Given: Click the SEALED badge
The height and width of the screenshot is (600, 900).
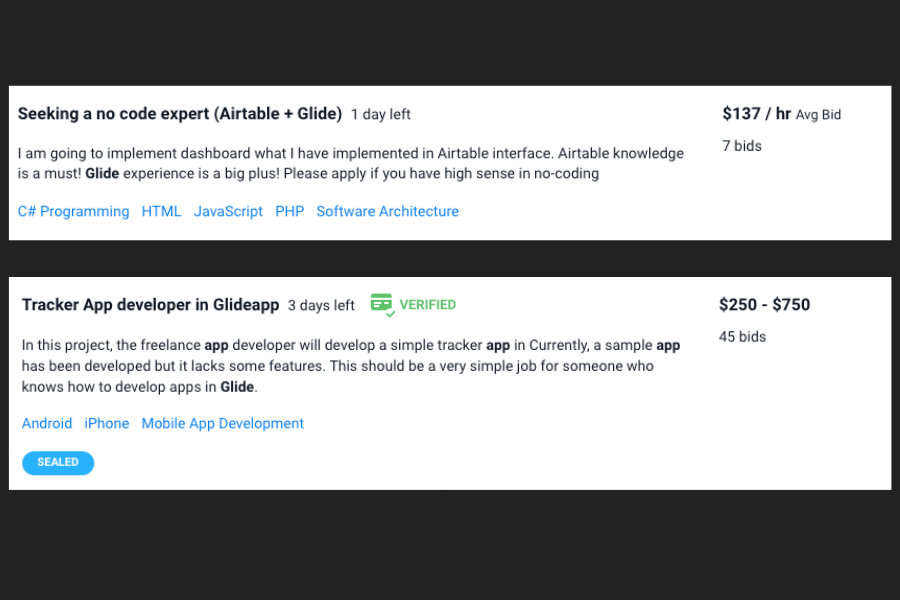Looking at the screenshot, I should [x=58, y=463].
